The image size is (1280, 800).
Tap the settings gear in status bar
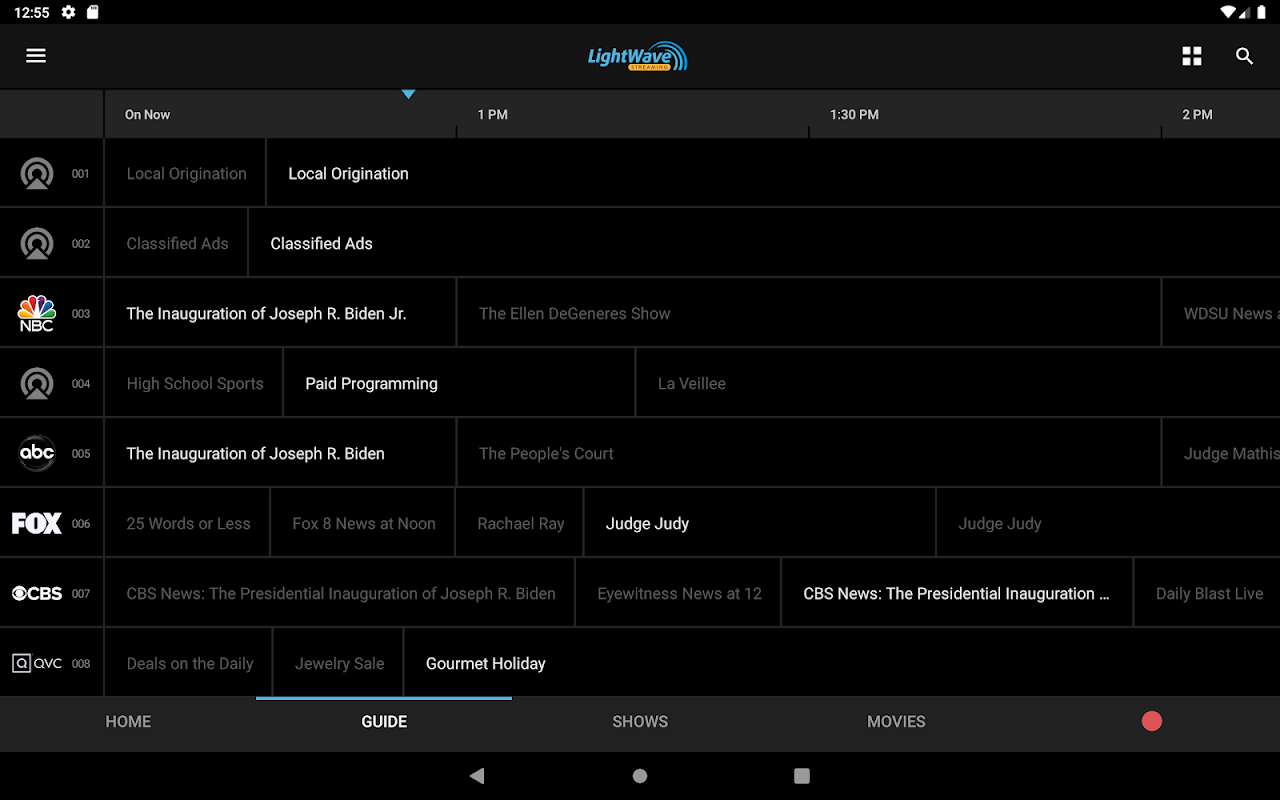pos(68,12)
